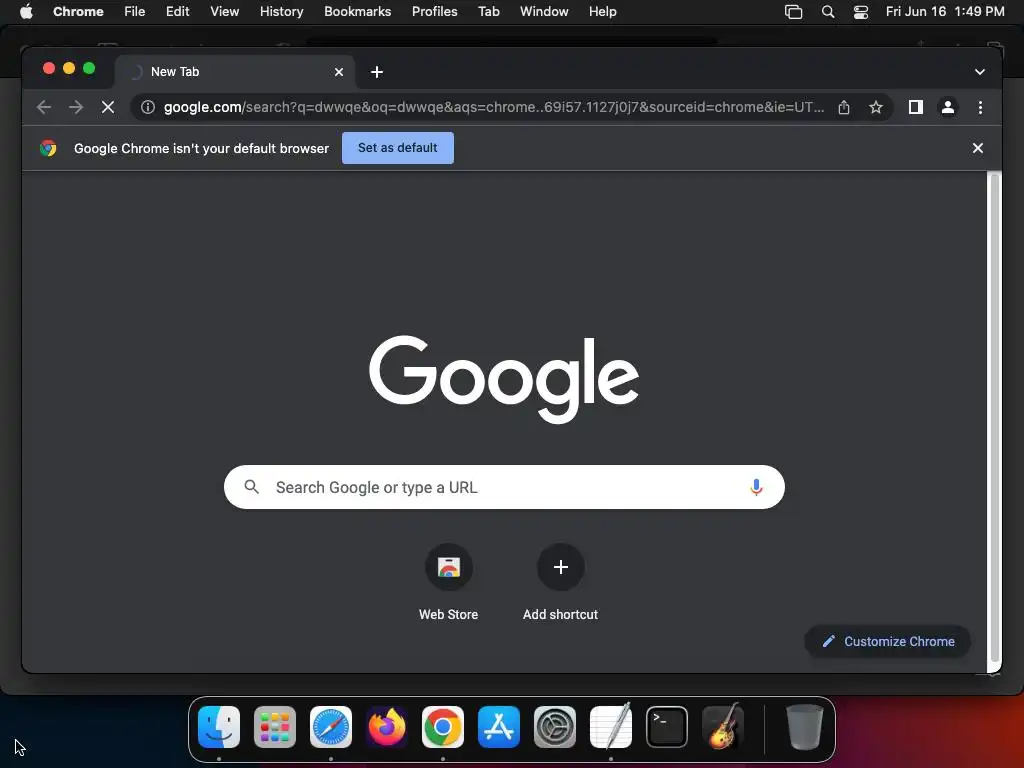This screenshot has height=768, width=1024.
Task: Click Chrome icon in the dock
Action: tap(443, 727)
